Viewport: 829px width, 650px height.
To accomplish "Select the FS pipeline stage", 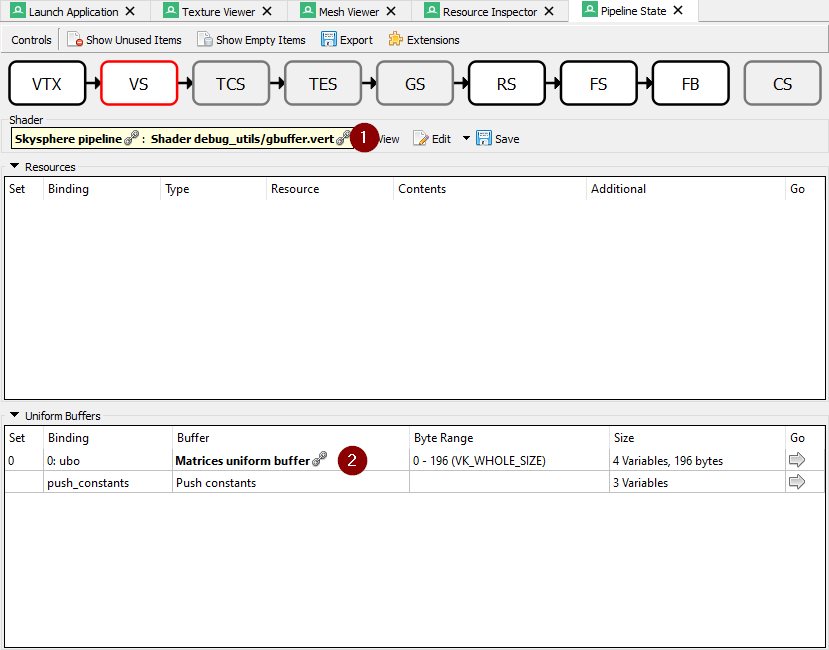I will (598, 84).
